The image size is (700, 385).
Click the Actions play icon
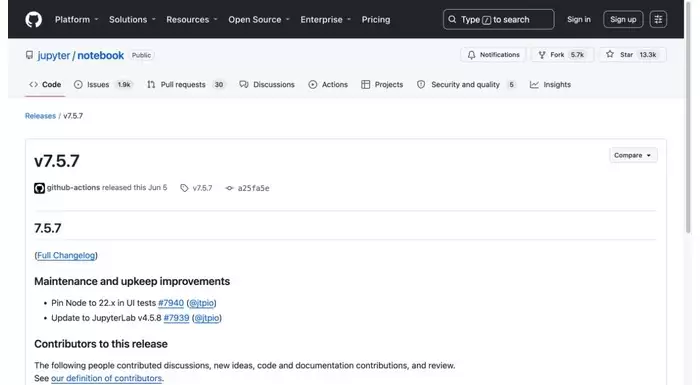click(x=312, y=84)
